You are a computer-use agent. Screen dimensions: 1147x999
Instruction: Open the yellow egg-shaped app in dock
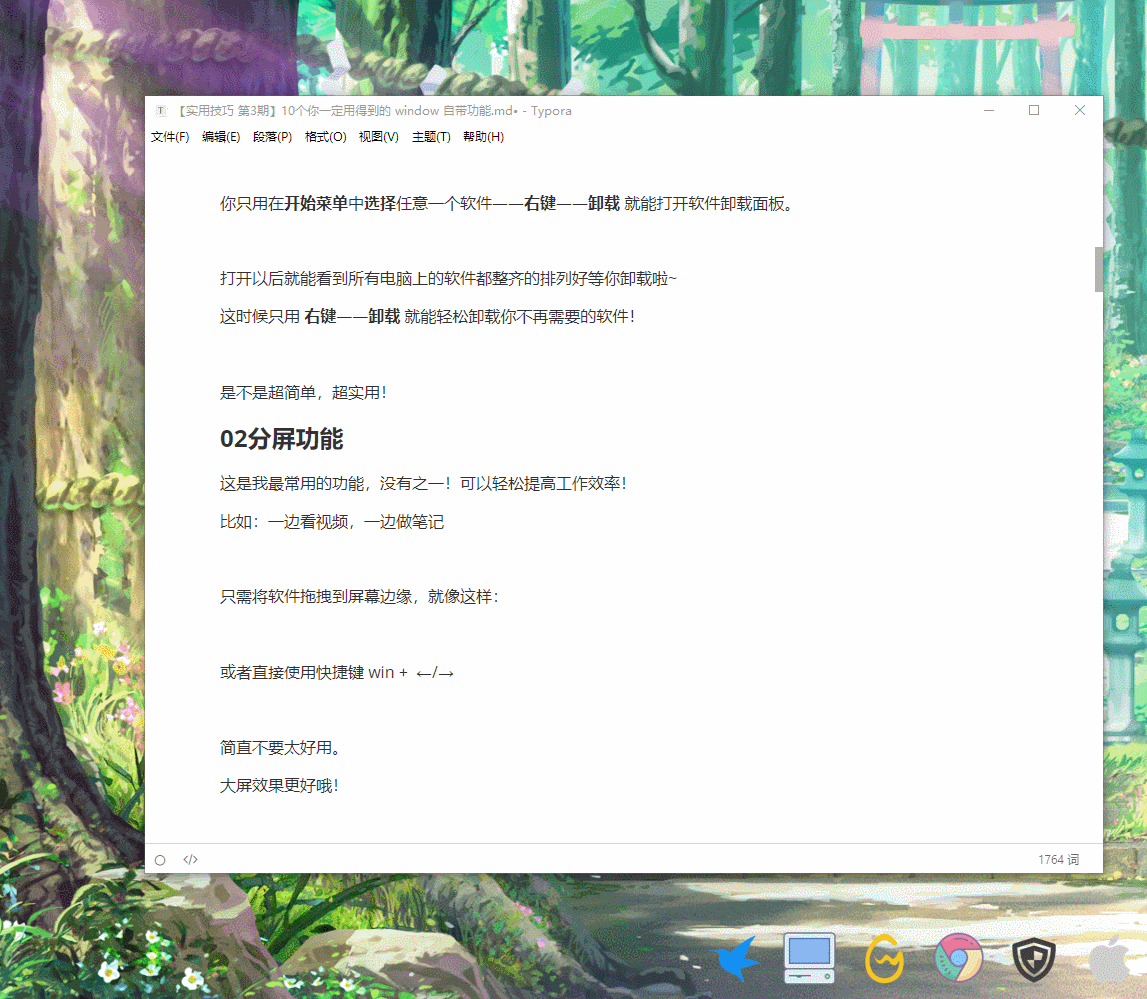[884, 958]
